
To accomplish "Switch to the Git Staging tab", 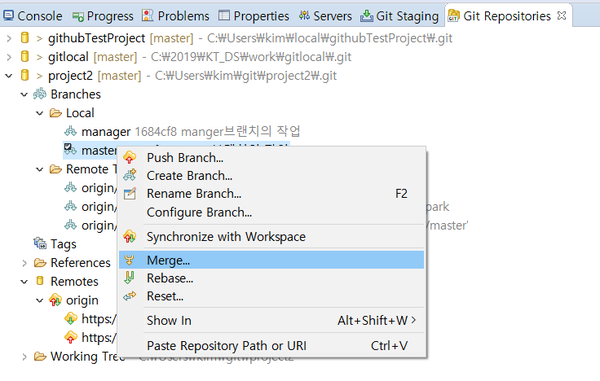I will pos(399,16).
